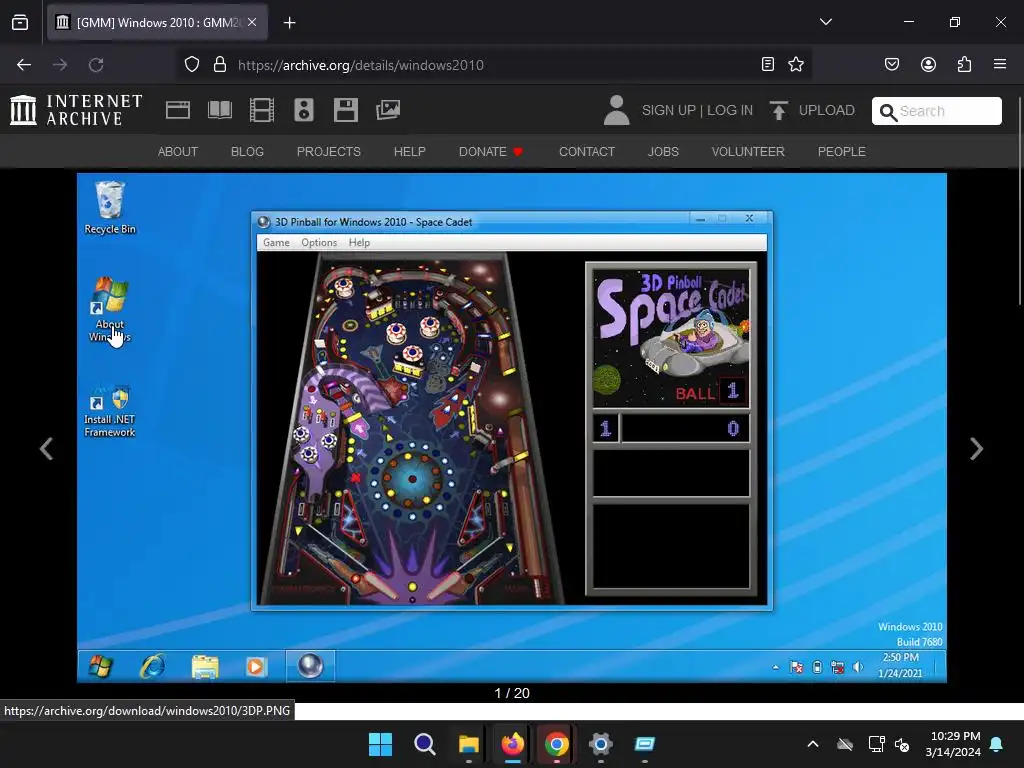The image size is (1024, 768).
Task: Open the DONATE menu item
Action: (x=490, y=152)
